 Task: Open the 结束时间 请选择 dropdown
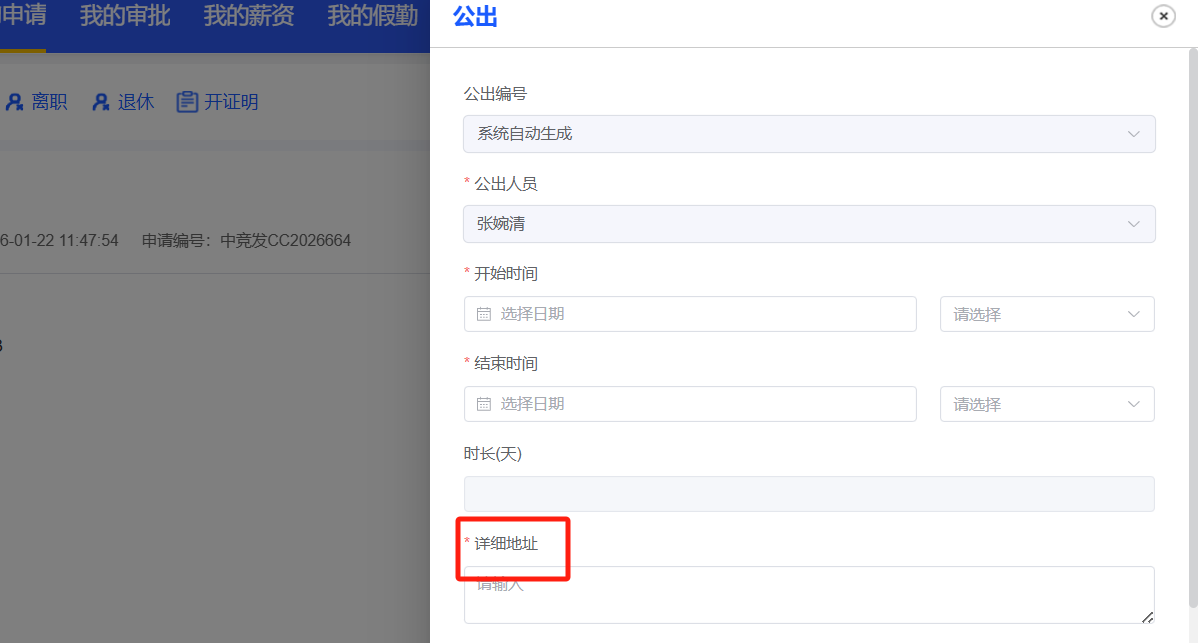(1047, 404)
